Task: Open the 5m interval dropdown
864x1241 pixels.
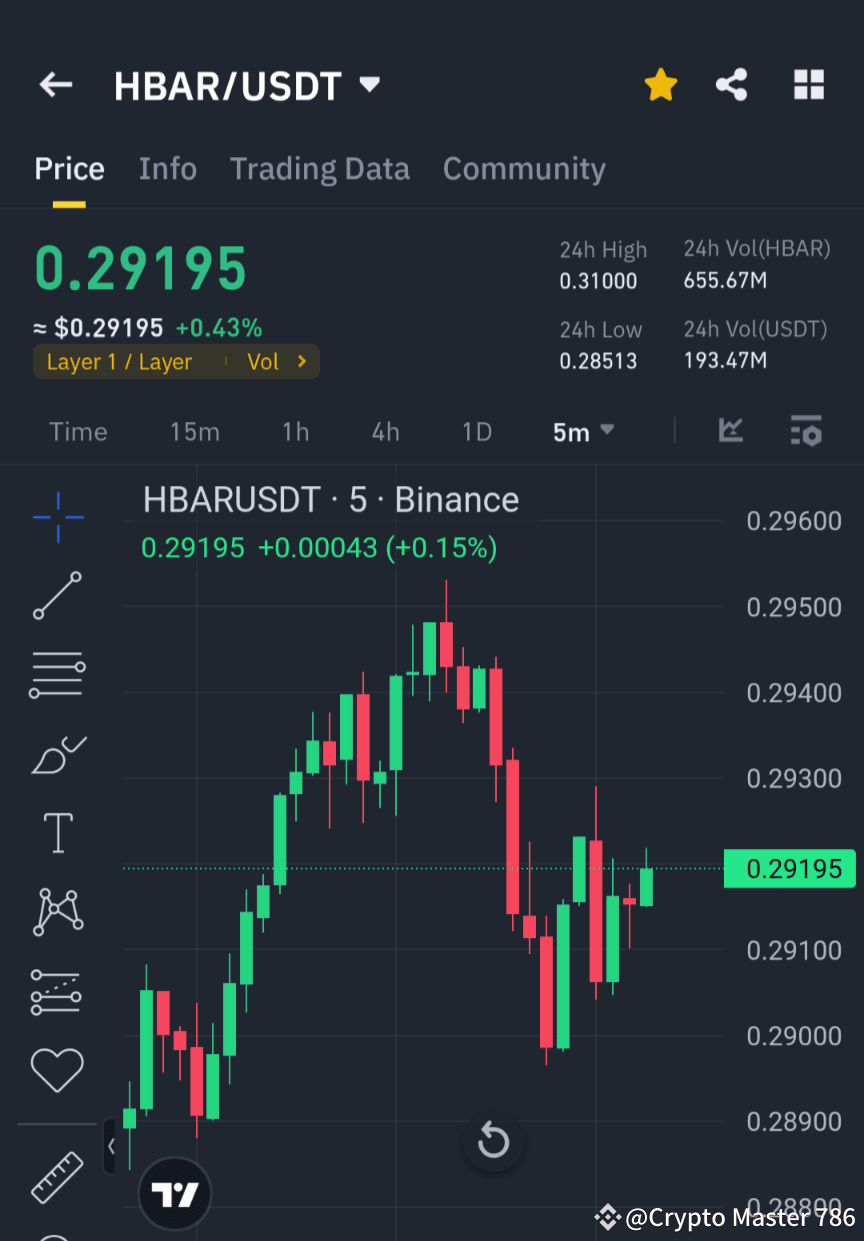Action: 583,431
